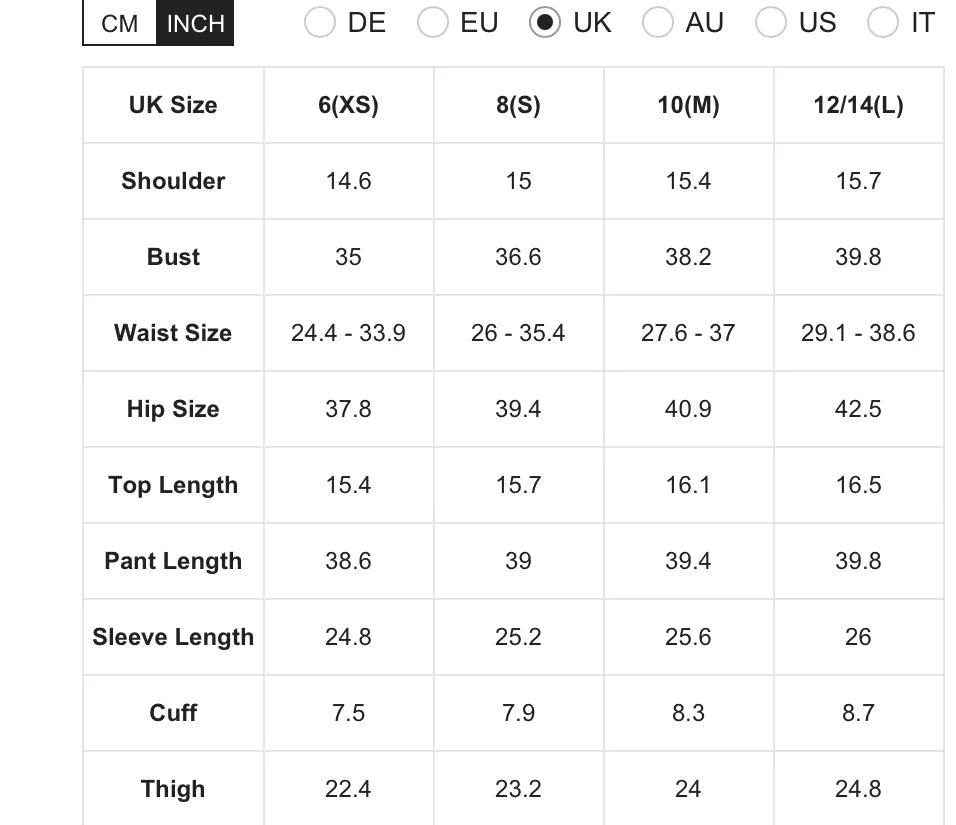Select the UK sizing standard
This screenshot has height=825, width=956.
click(x=545, y=22)
